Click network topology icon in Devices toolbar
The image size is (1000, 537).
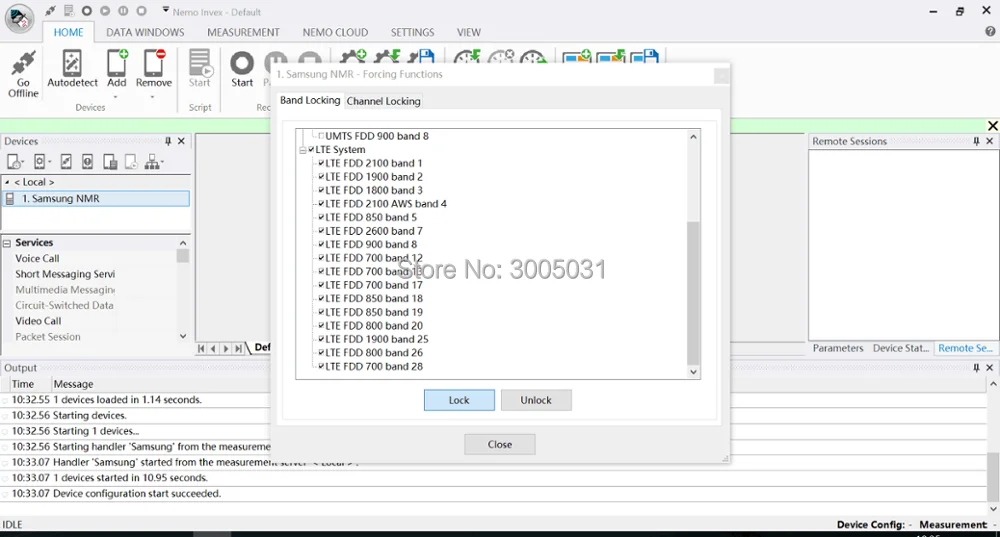click(x=151, y=162)
